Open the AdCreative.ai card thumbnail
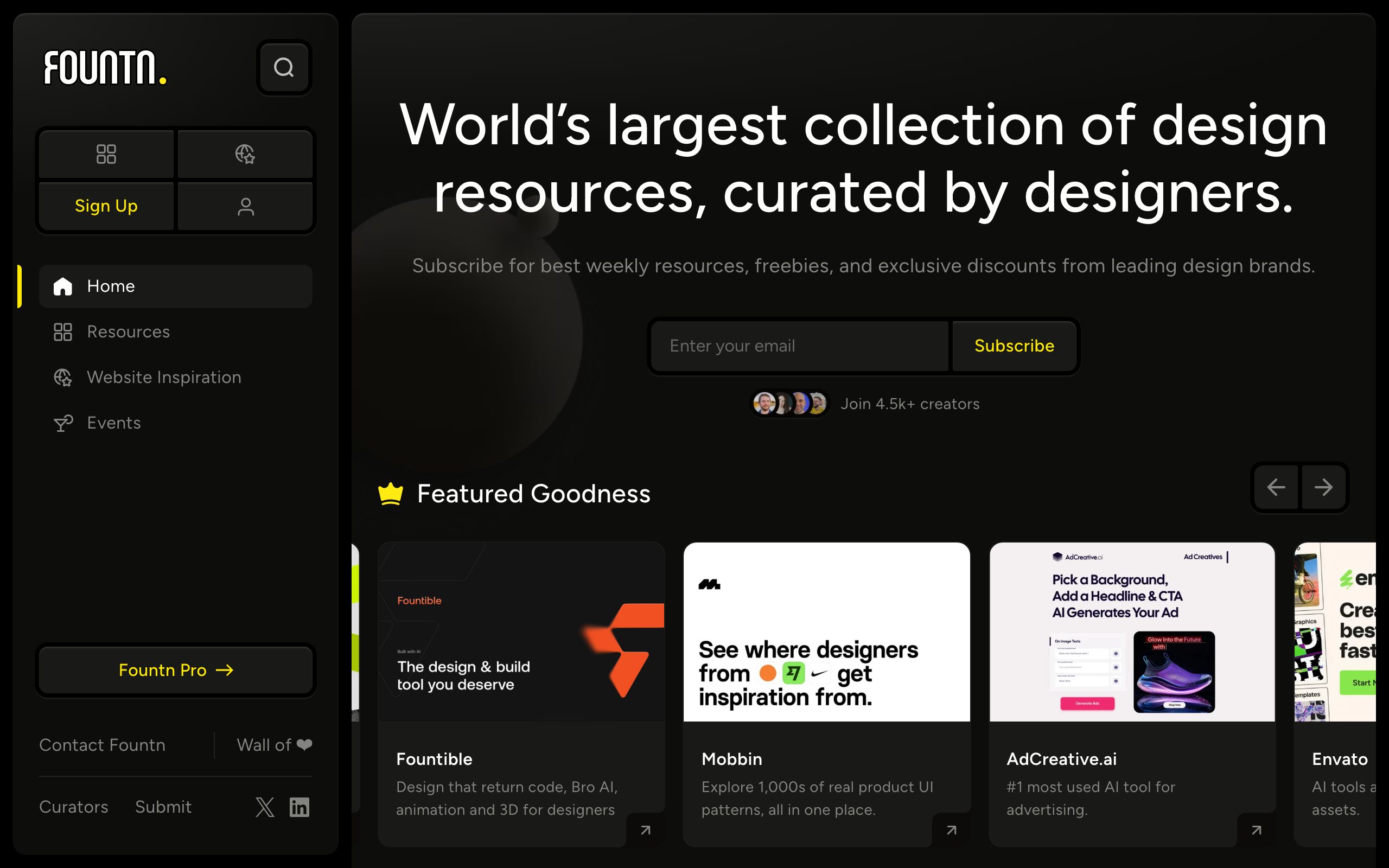Screen dimensions: 1389x868 click(x=1132, y=632)
